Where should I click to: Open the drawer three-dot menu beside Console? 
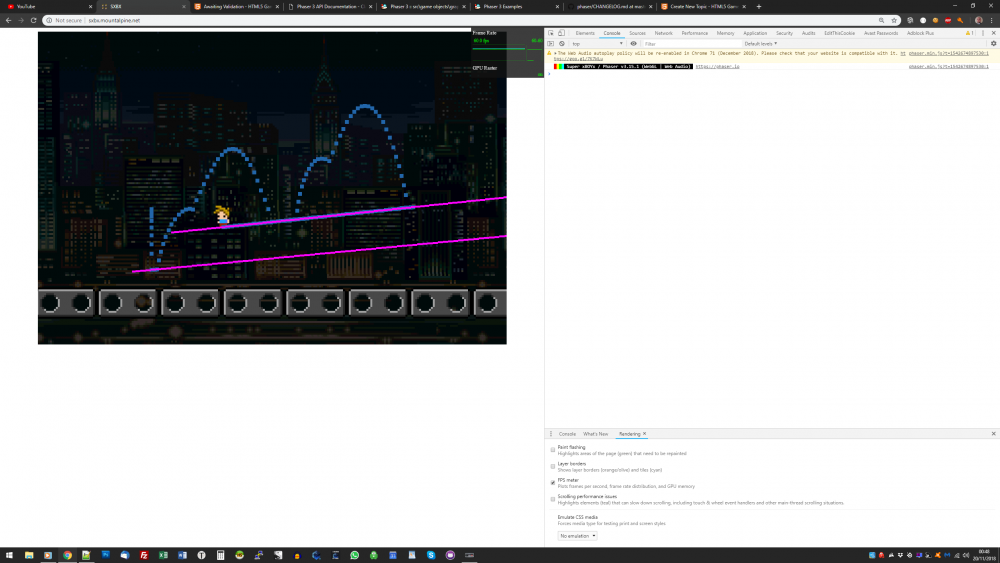tap(550, 434)
